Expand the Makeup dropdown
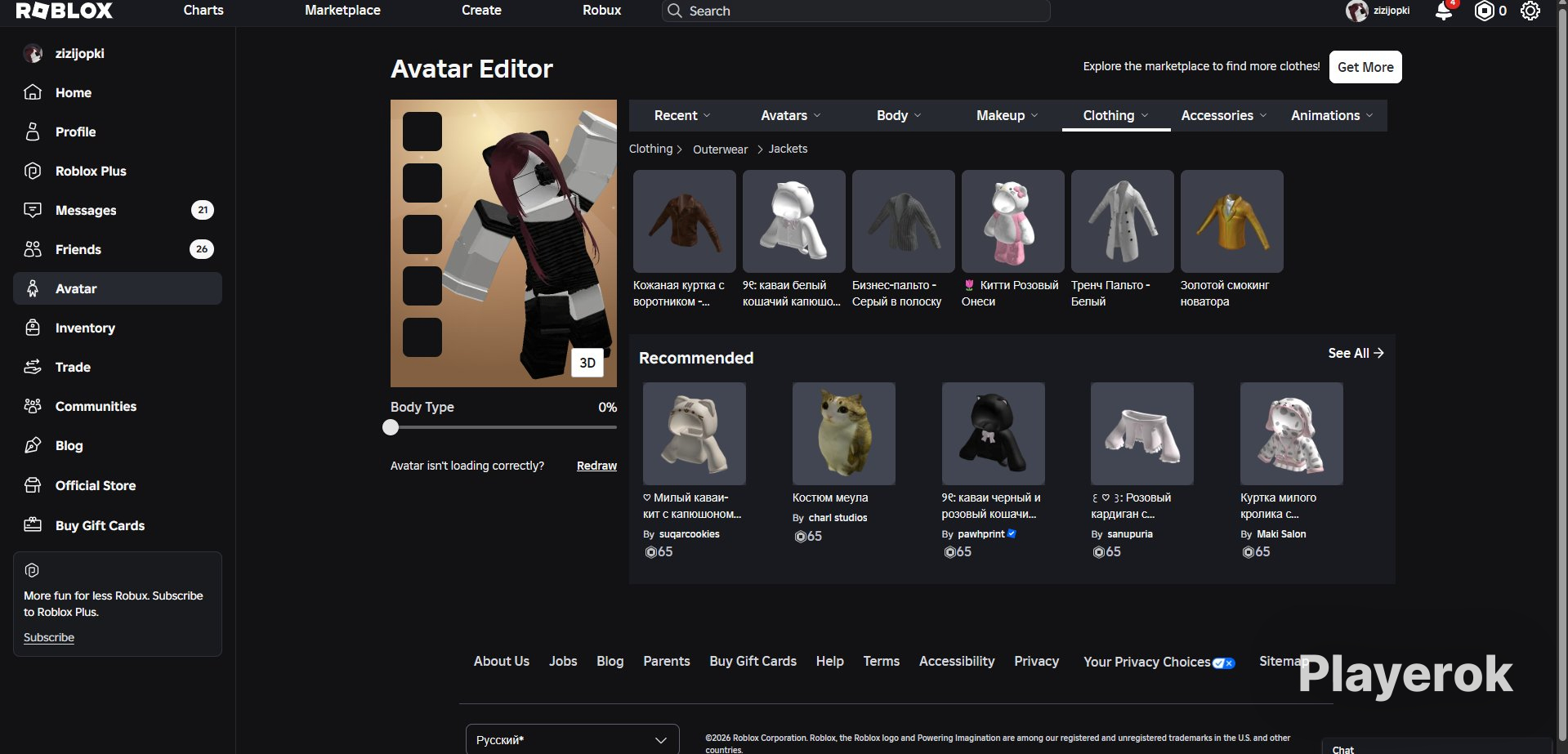The width and height of the screenshot is (1568, 754). coord(1007,116)
